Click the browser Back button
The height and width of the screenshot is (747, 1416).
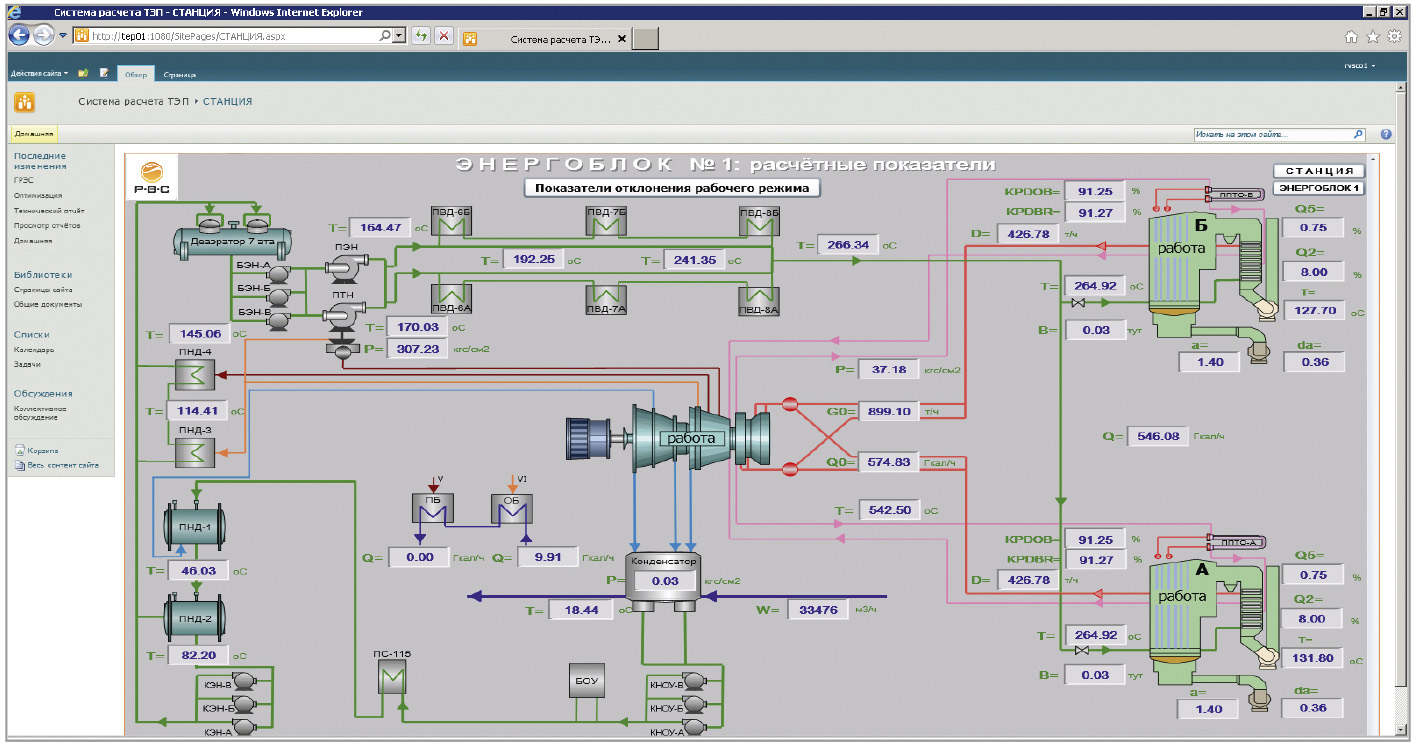coord(20,35)
